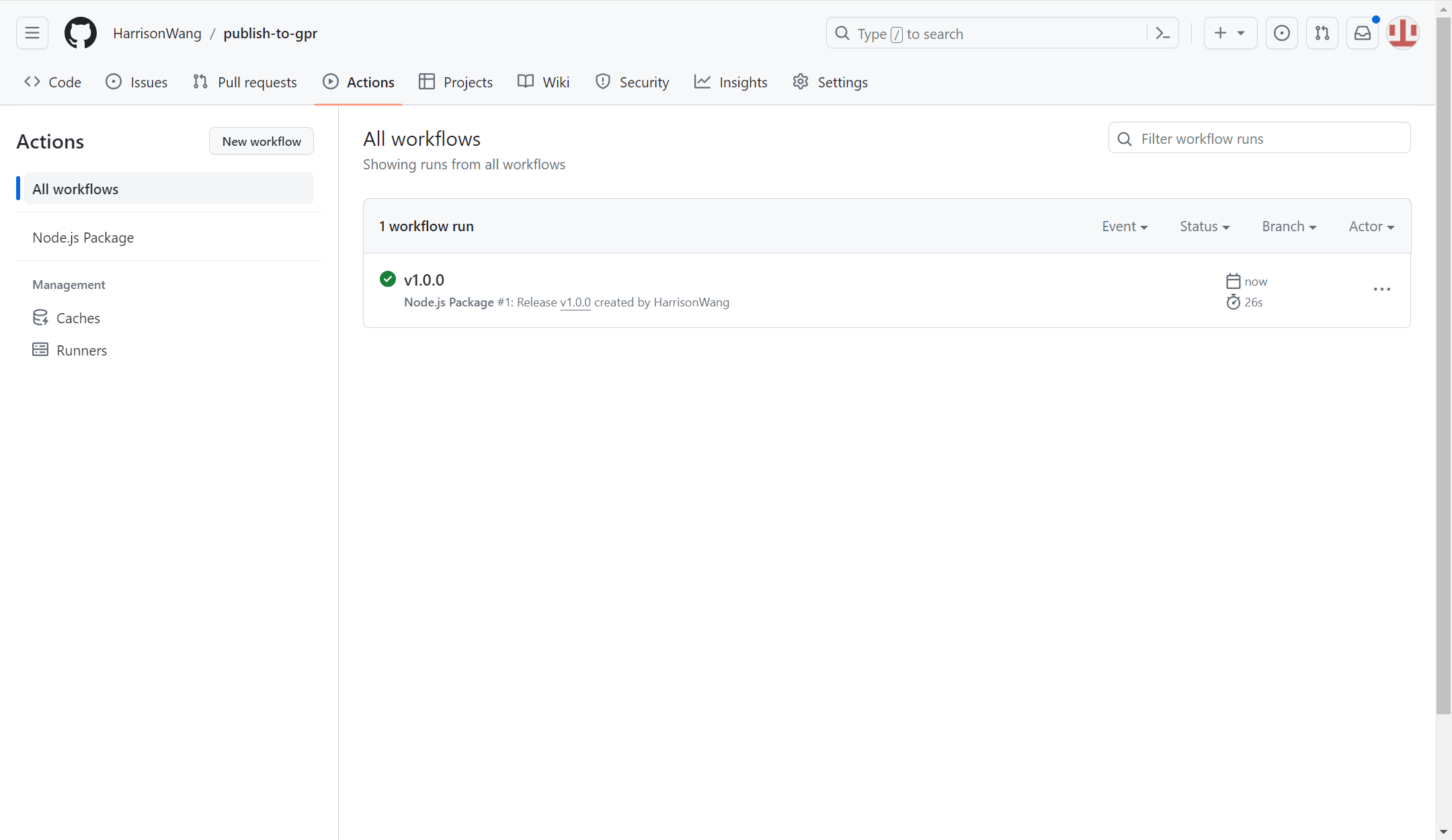Open the issues icon in header
This screenshot has height=840, width=1452.
(x=1281, y=33)
